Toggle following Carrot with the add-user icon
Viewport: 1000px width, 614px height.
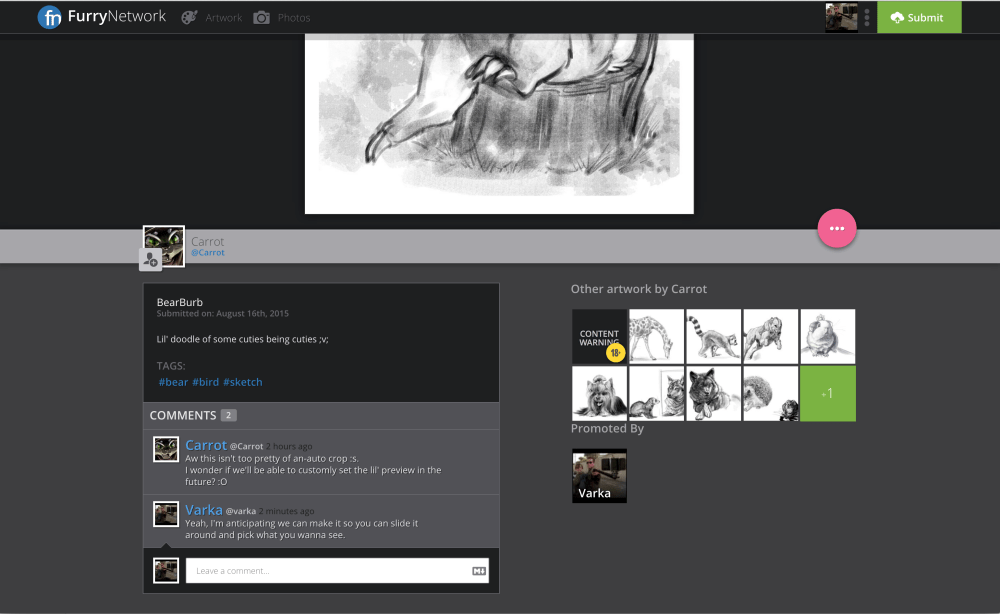coord(150,260)
